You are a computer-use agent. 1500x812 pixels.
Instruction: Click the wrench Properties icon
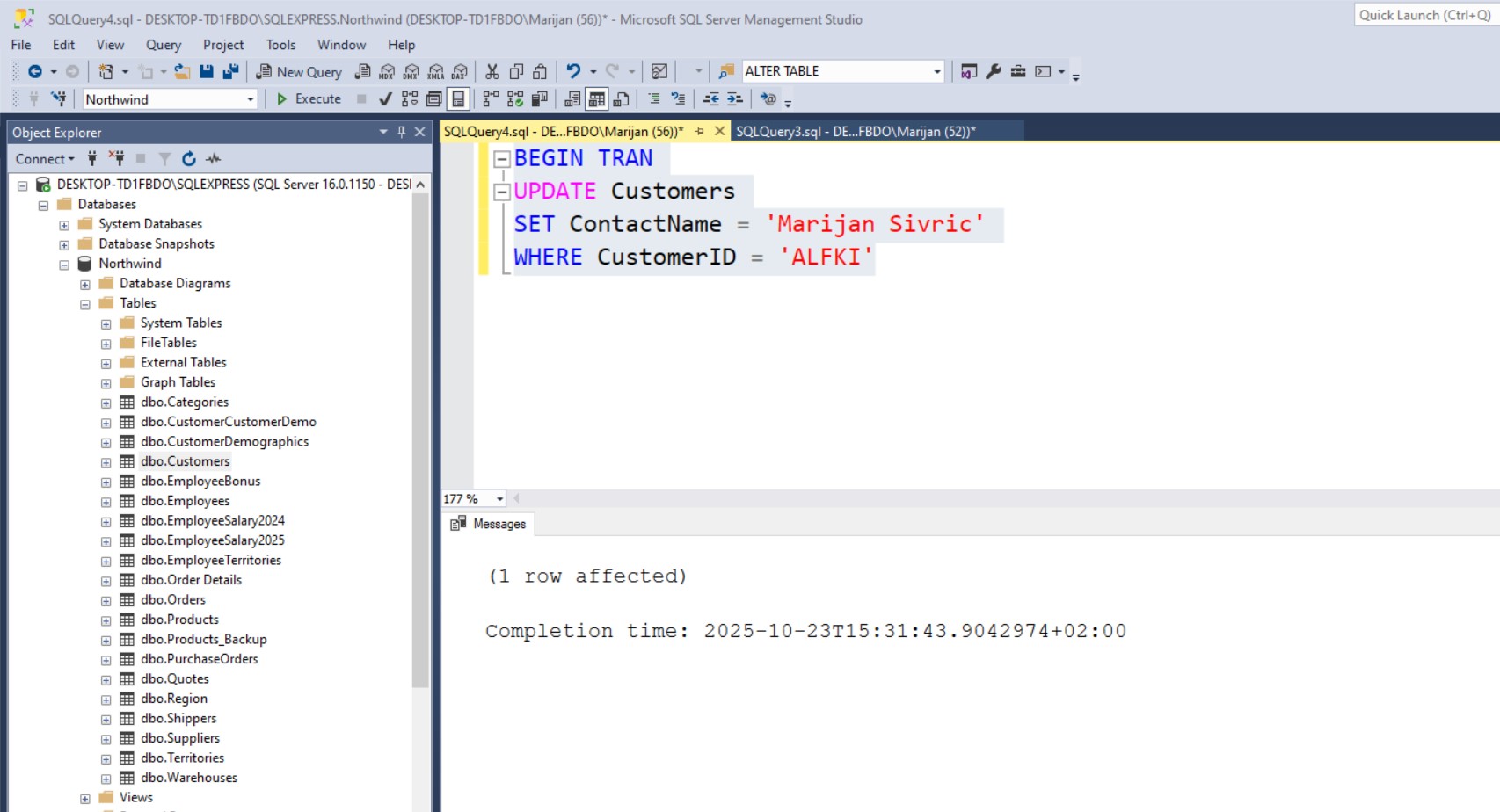coord(994,71)
